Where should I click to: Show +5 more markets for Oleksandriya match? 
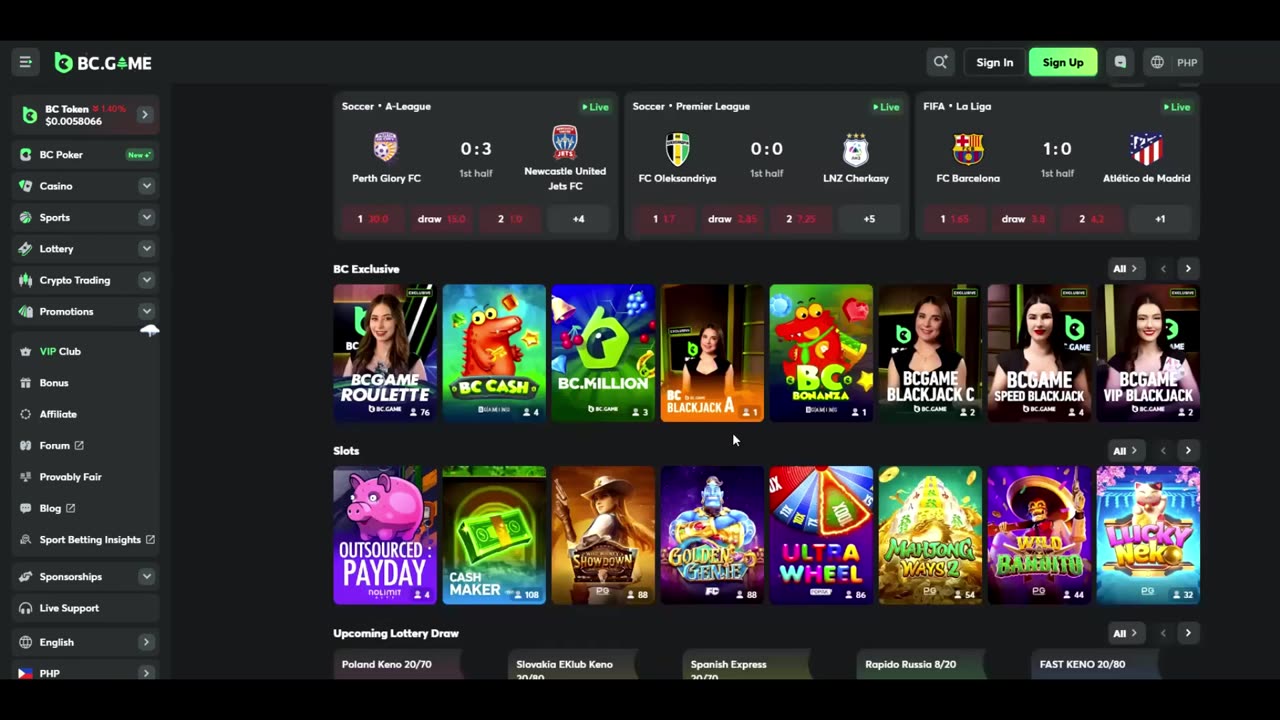(869, 219)
